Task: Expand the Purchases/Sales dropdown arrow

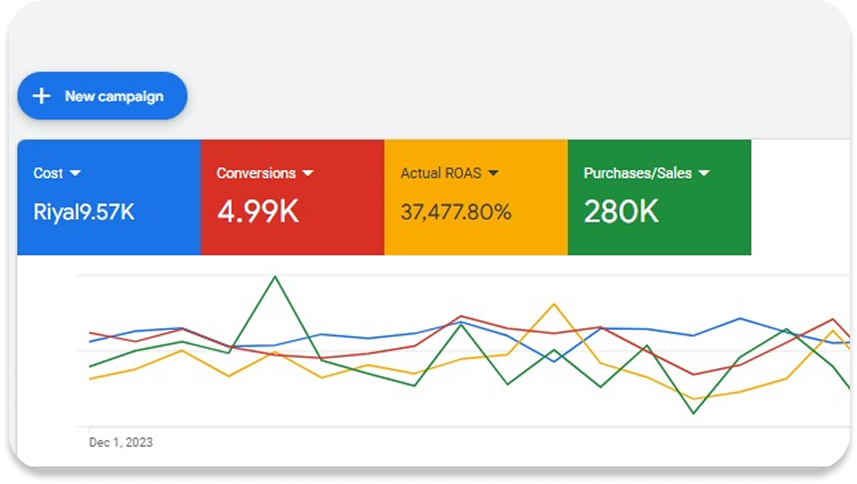Action: click(x=704, y=173)
